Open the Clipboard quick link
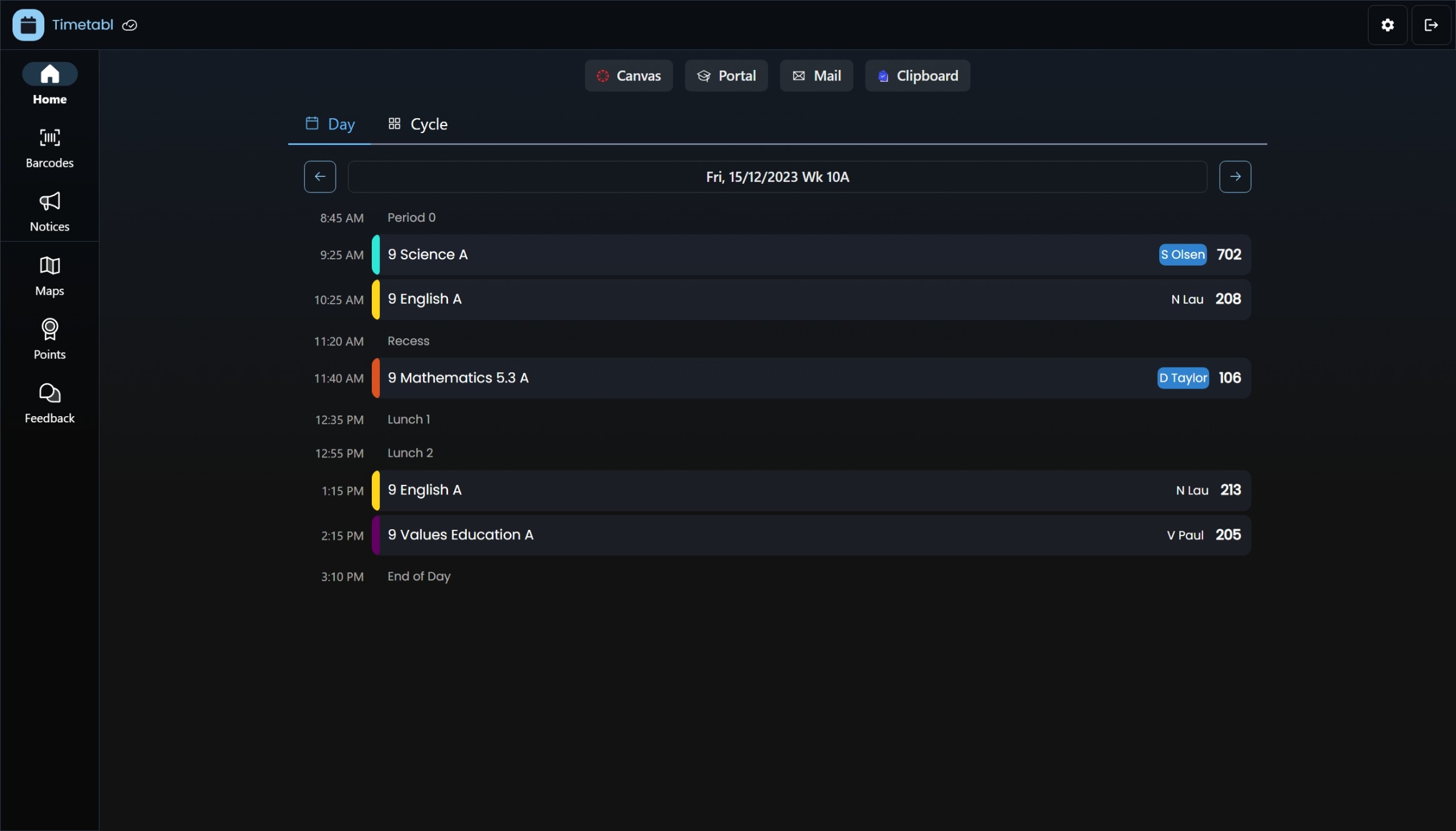This screenshot has height=831, width=1456. click(x=917, y=75)
